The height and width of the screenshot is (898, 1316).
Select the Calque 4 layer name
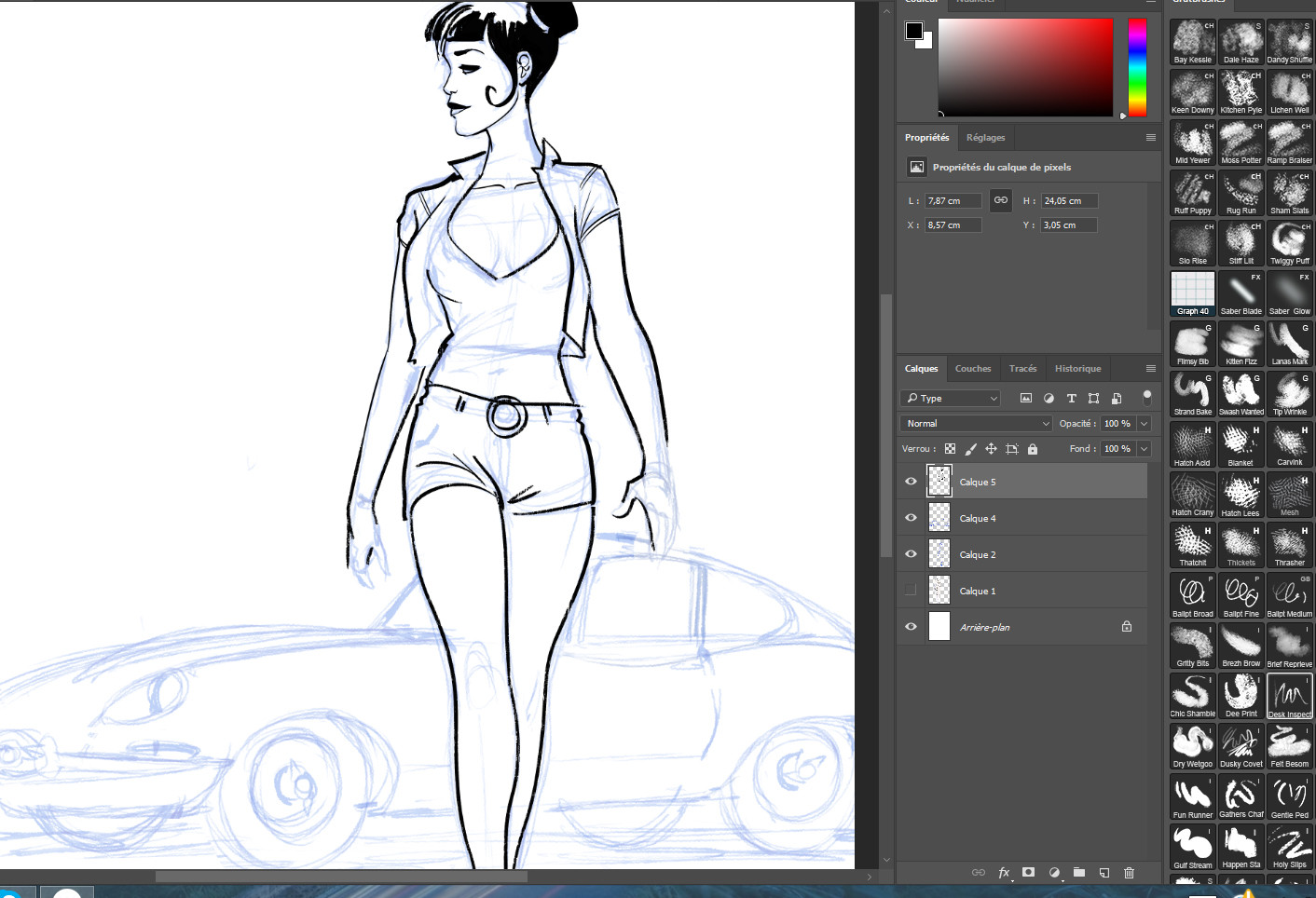coord(978,519)
